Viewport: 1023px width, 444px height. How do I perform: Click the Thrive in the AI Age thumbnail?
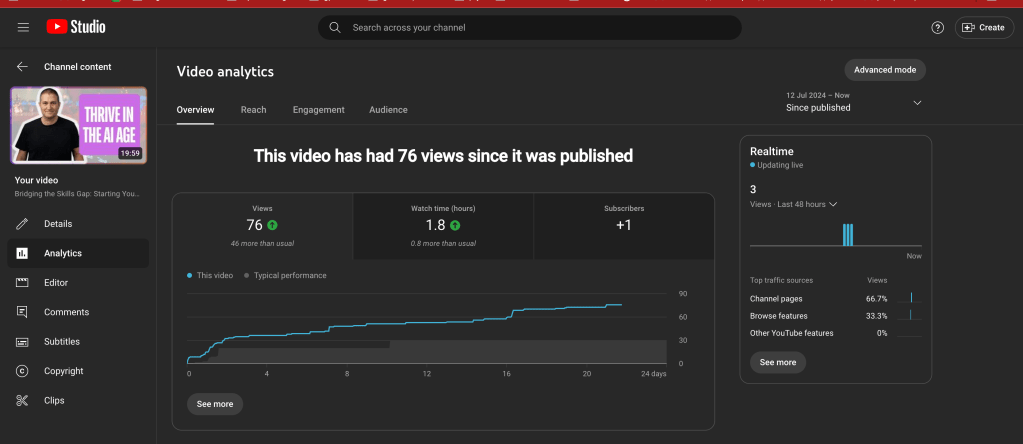click(78, 125)
